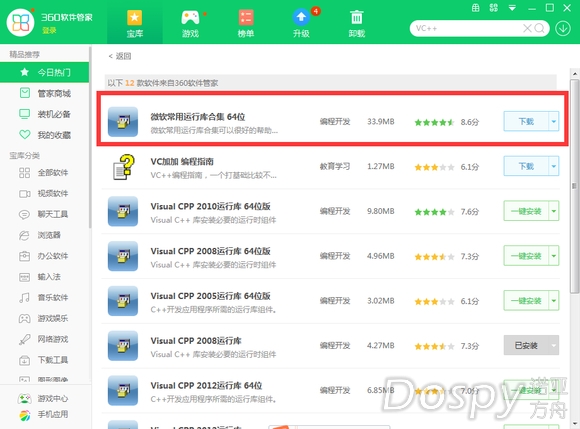580x429 pixels.
Task: Clear the search box with X icon
Action: pos(527,28)
